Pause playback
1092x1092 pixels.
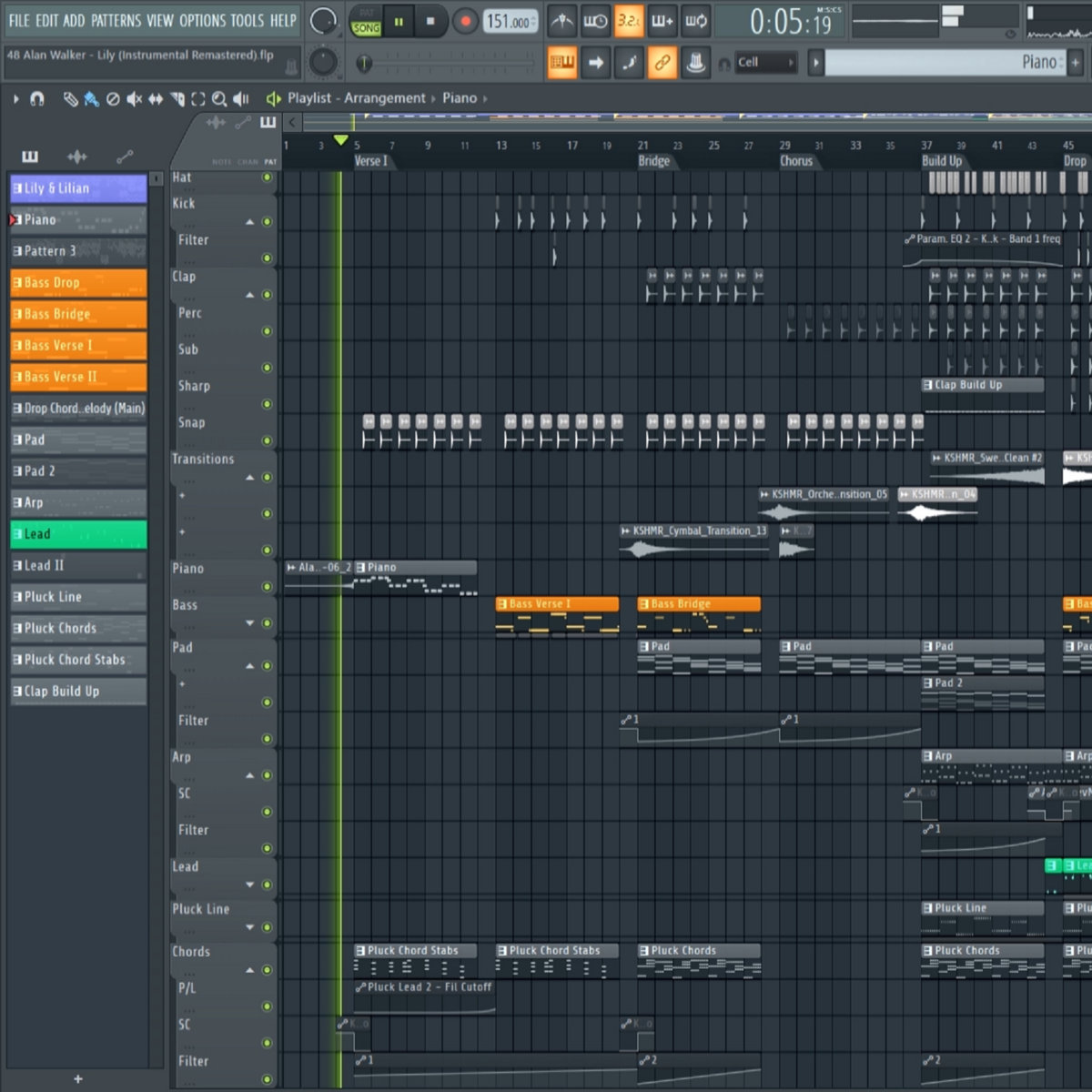point(399,21)
